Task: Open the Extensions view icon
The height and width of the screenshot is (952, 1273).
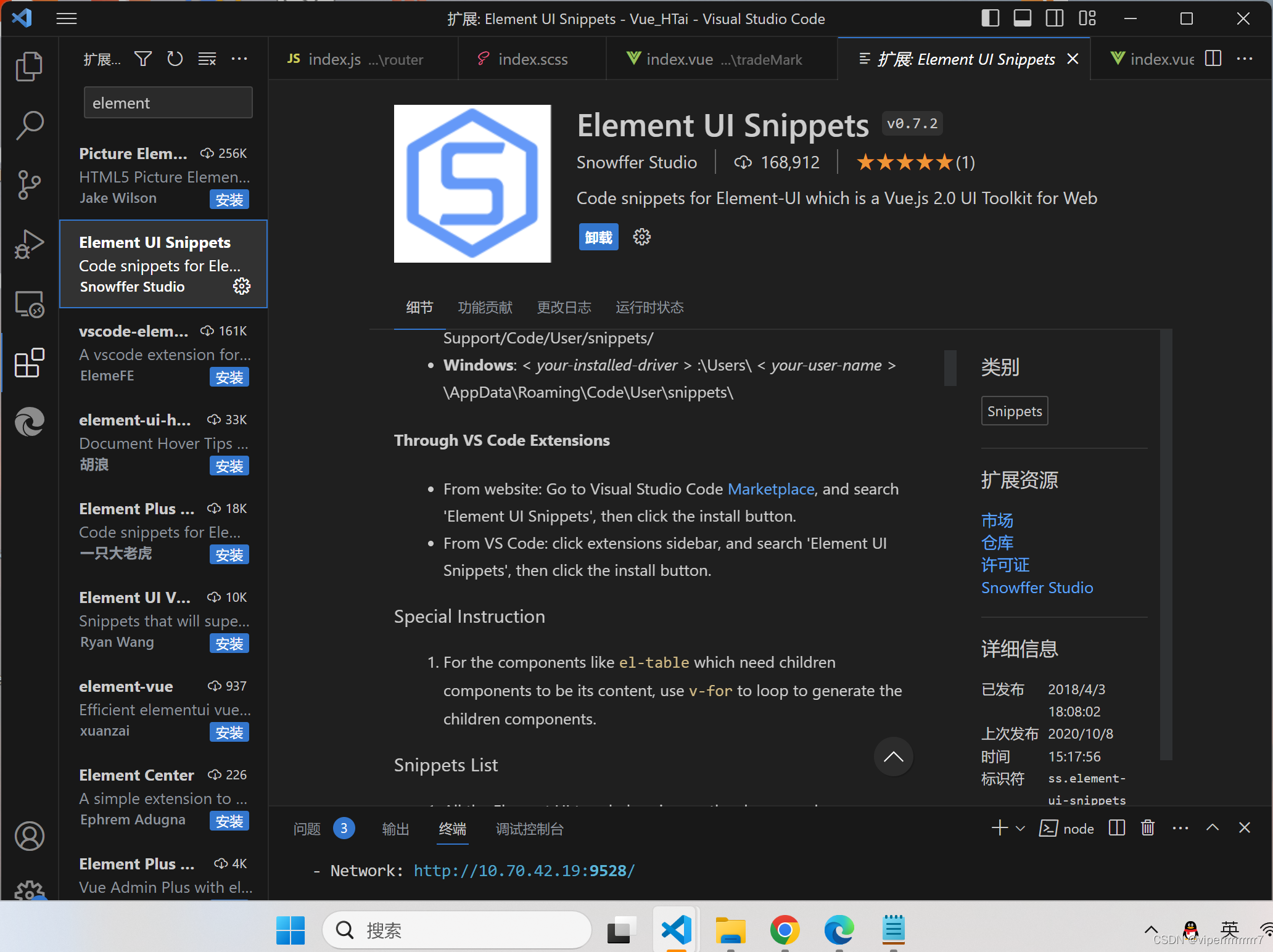Action: pos(29,363)
